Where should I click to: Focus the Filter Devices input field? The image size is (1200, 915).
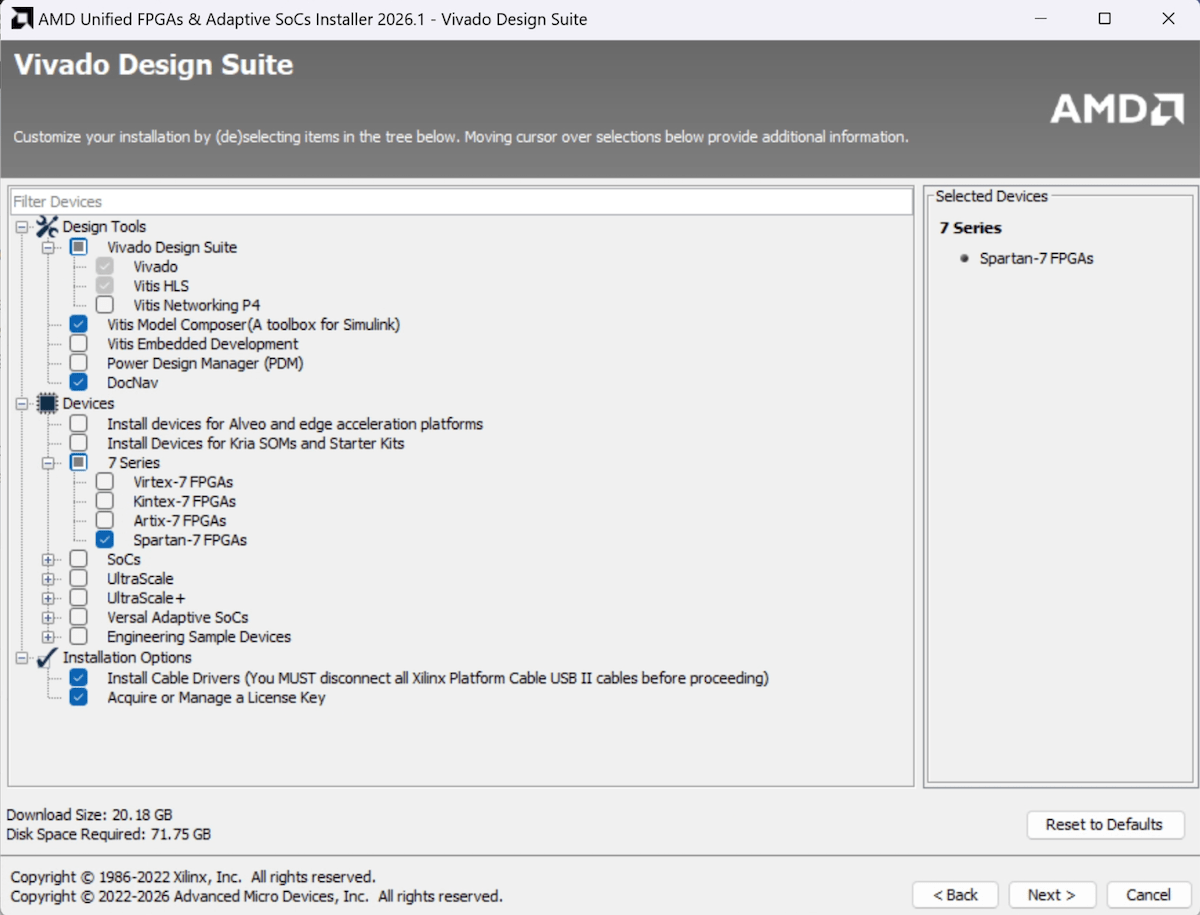tap(461, 202)
